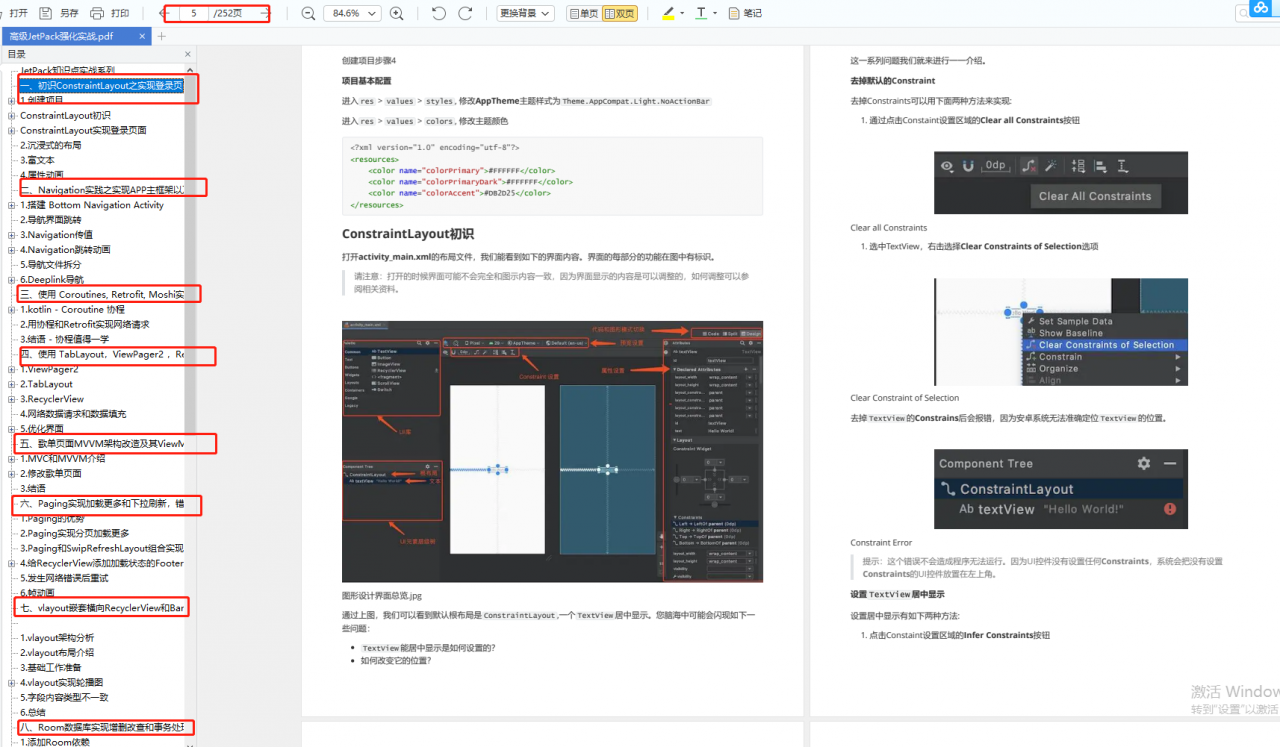Screen dimensions: 1280x747
Task: Rotate page counterclockwise with undo-style arrow
Action: (439, 13)
